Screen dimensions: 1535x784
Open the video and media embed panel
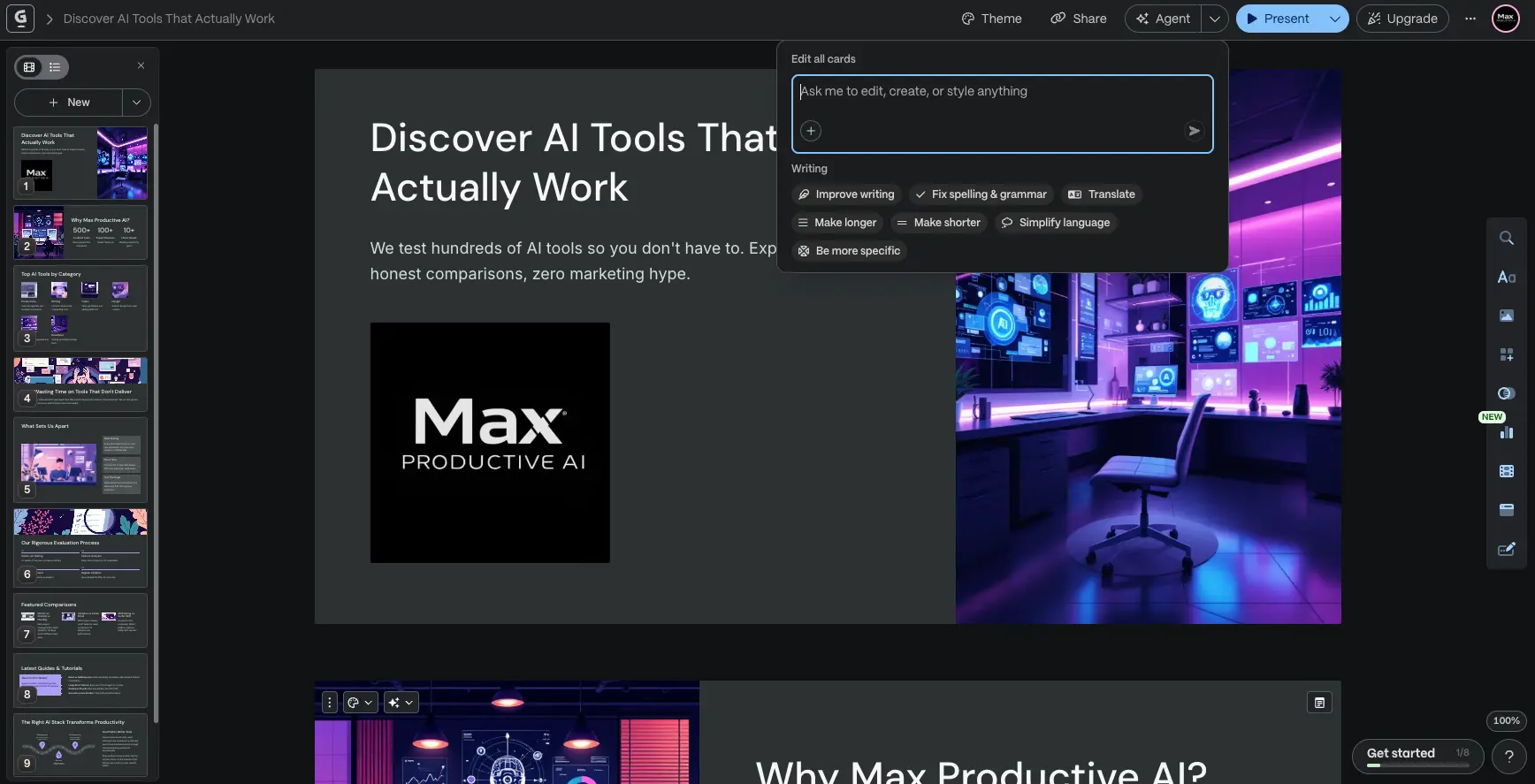[1506, 471]
